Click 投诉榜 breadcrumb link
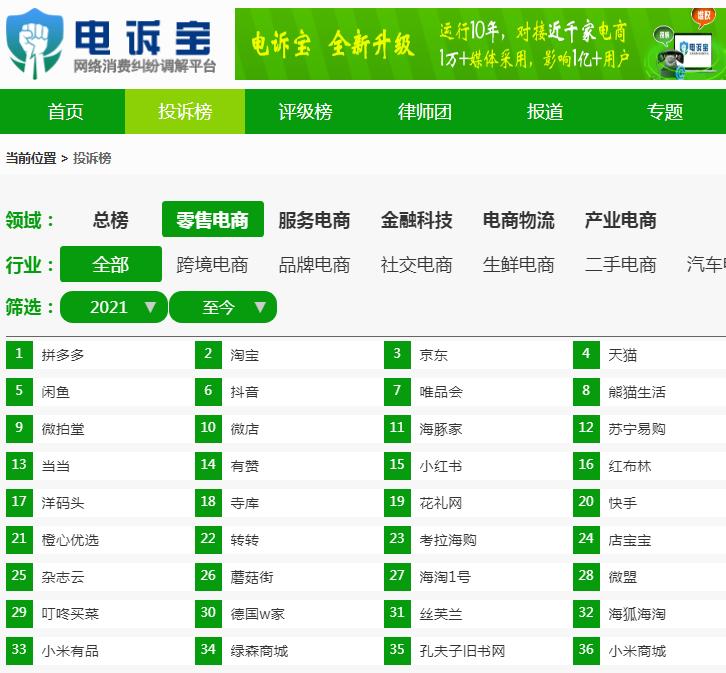Image resolution: width=726 pixels, height=673 pixels. click(x=92, y=158)
